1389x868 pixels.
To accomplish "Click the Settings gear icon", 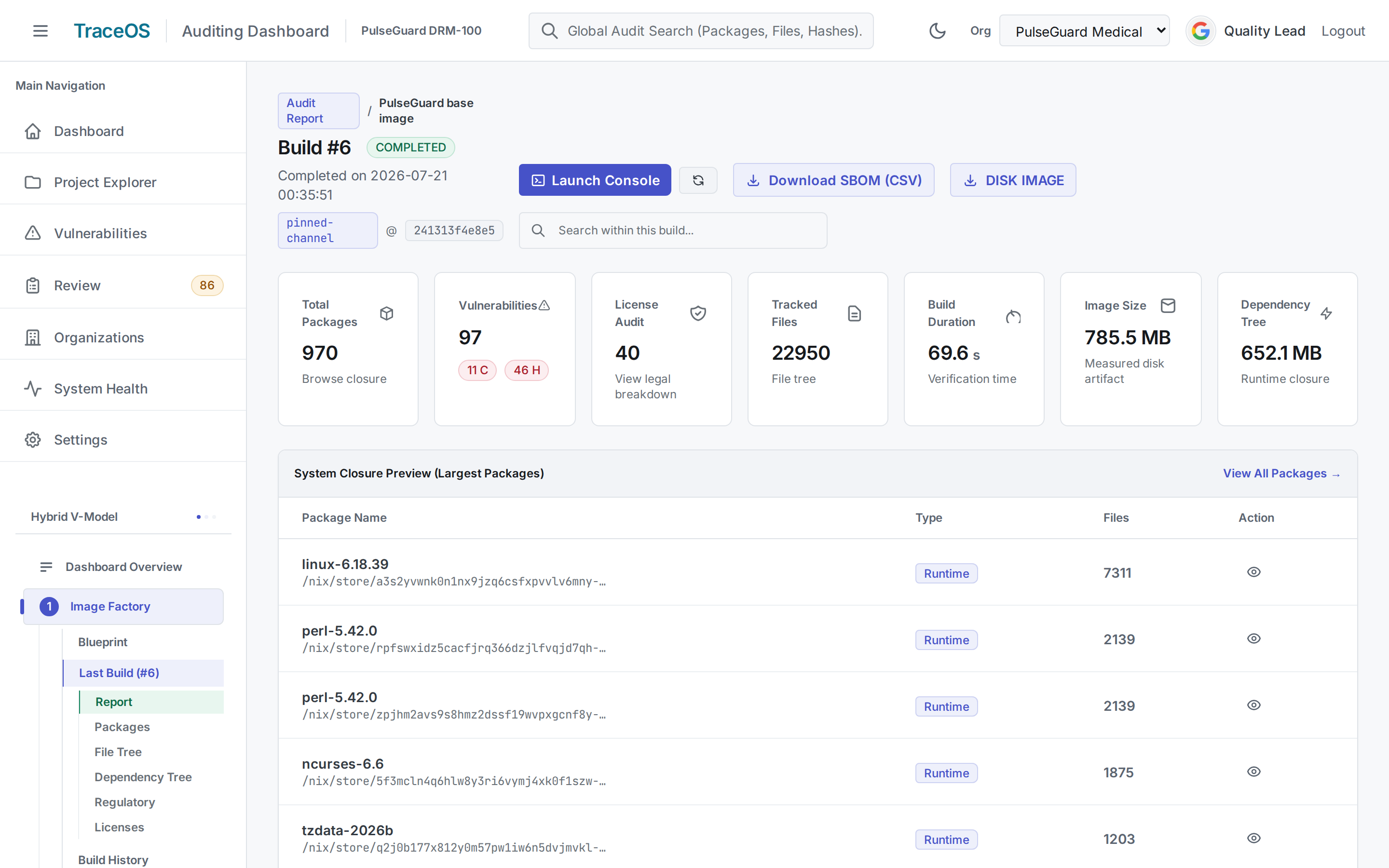I will 33,440.
